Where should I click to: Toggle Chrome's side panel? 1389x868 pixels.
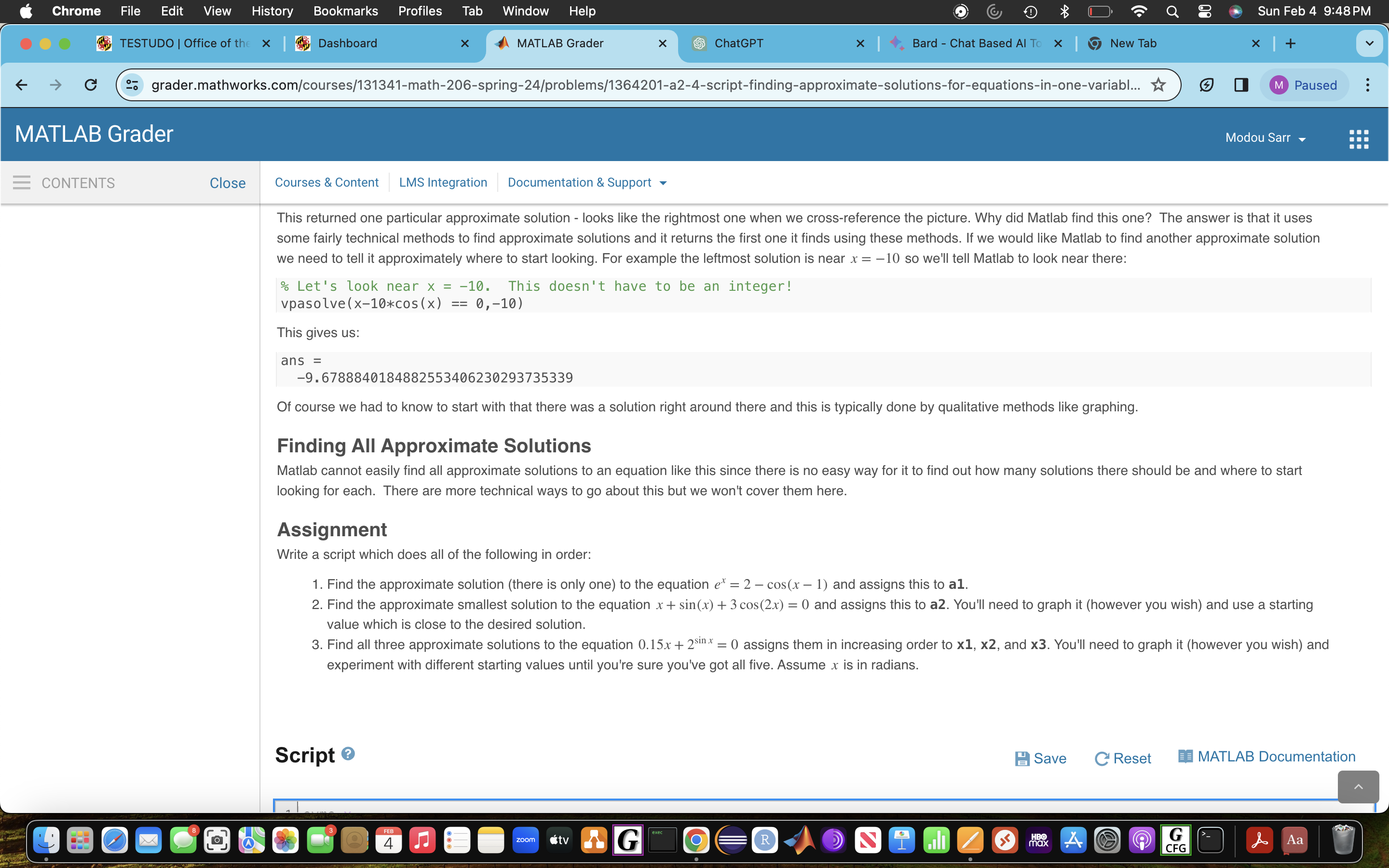(x=1241, y=84)
